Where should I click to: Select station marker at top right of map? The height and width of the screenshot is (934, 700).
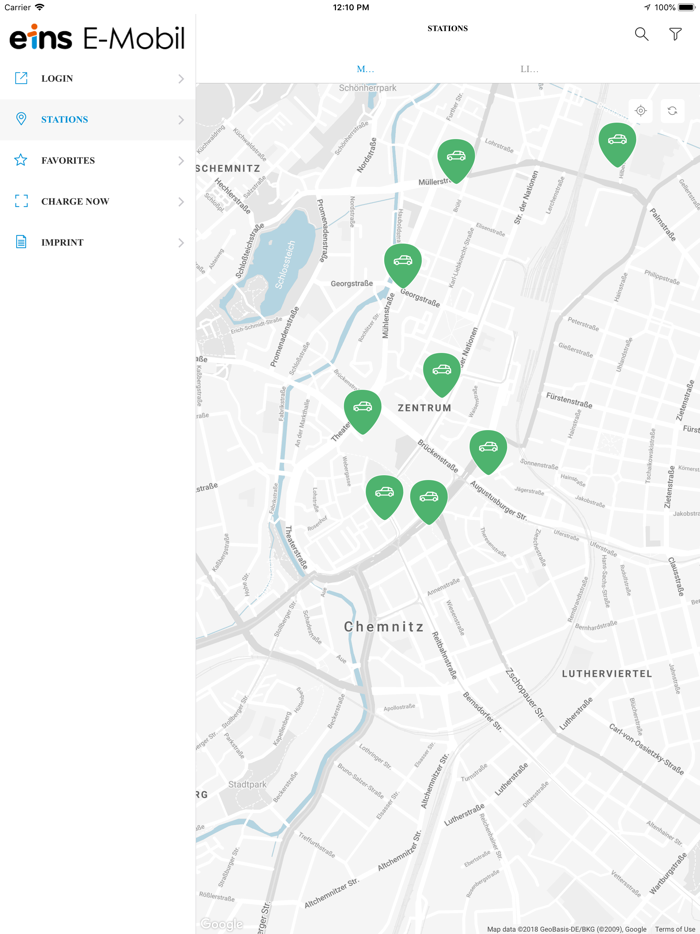pyautogui.click(x=617, y=144)
